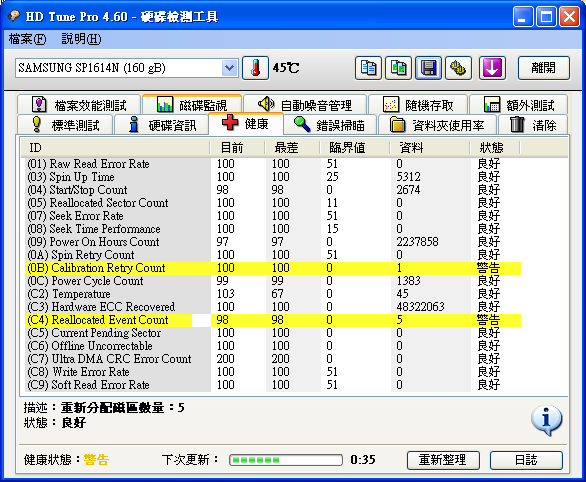Switch to the 檔案效能測試 tab
Screen dimensions: 586x482
click(x=79, y=105)
